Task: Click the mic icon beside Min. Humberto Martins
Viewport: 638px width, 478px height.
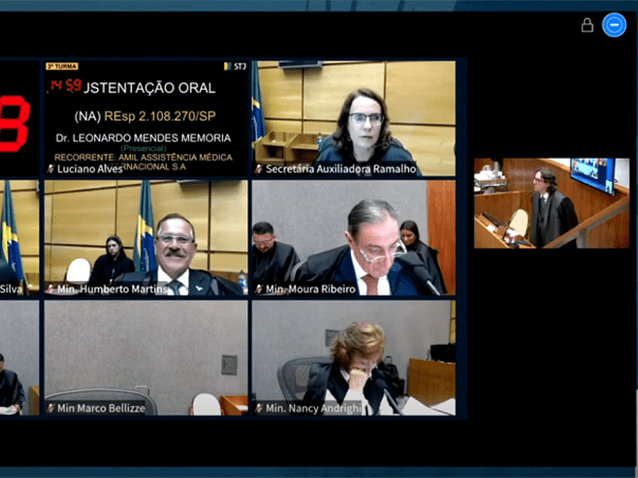Action: pos(50,289)
